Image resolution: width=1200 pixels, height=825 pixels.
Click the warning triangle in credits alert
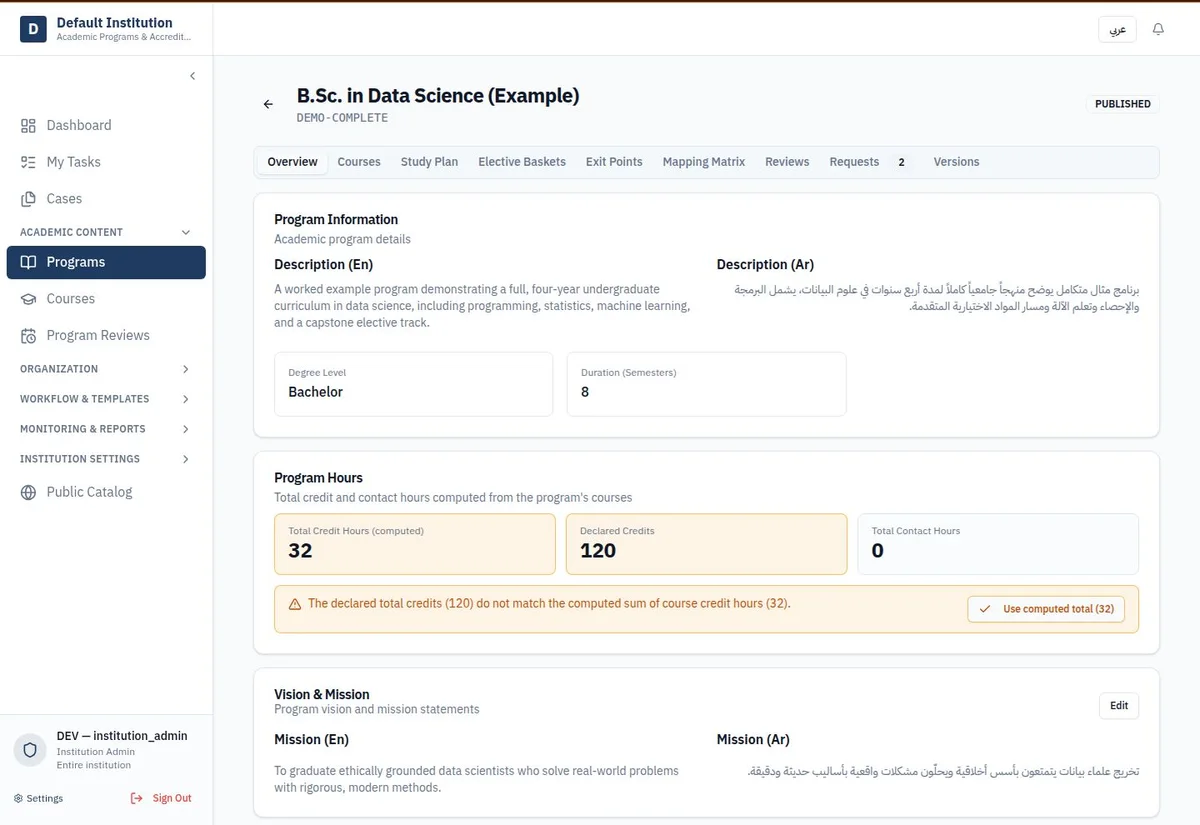coord(295,604)
